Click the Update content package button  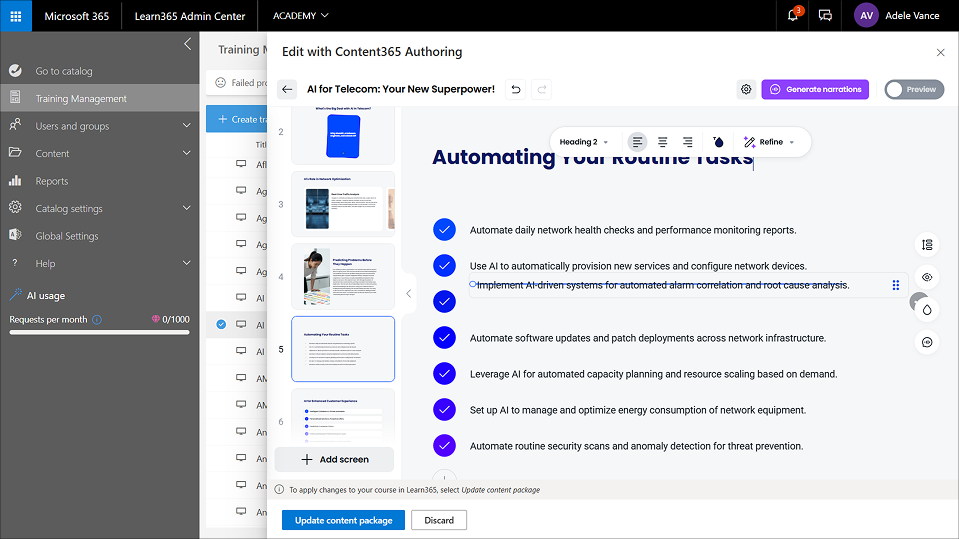click(343, 520)
